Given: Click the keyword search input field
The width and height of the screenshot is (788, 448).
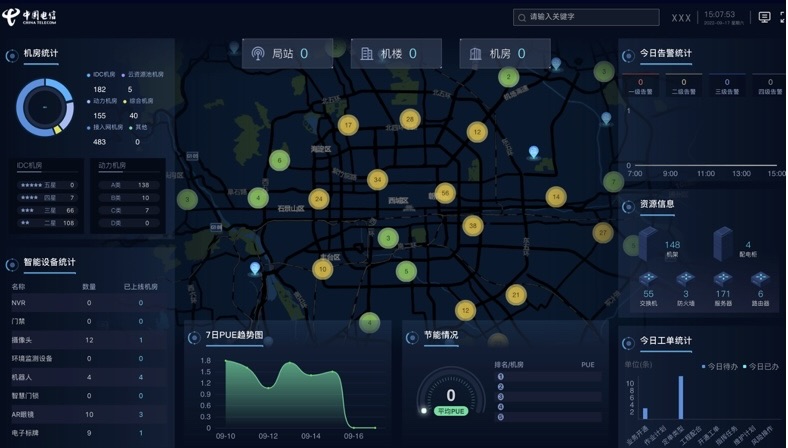Looking at the screenshot, I should [590, 17].
